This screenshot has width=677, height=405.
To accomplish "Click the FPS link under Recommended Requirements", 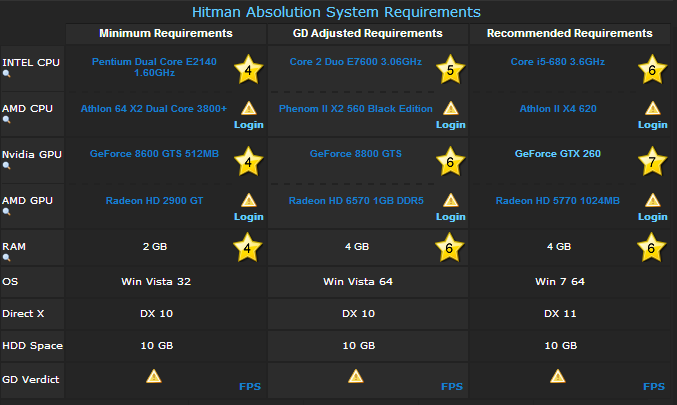I will [x=654, y=386].
